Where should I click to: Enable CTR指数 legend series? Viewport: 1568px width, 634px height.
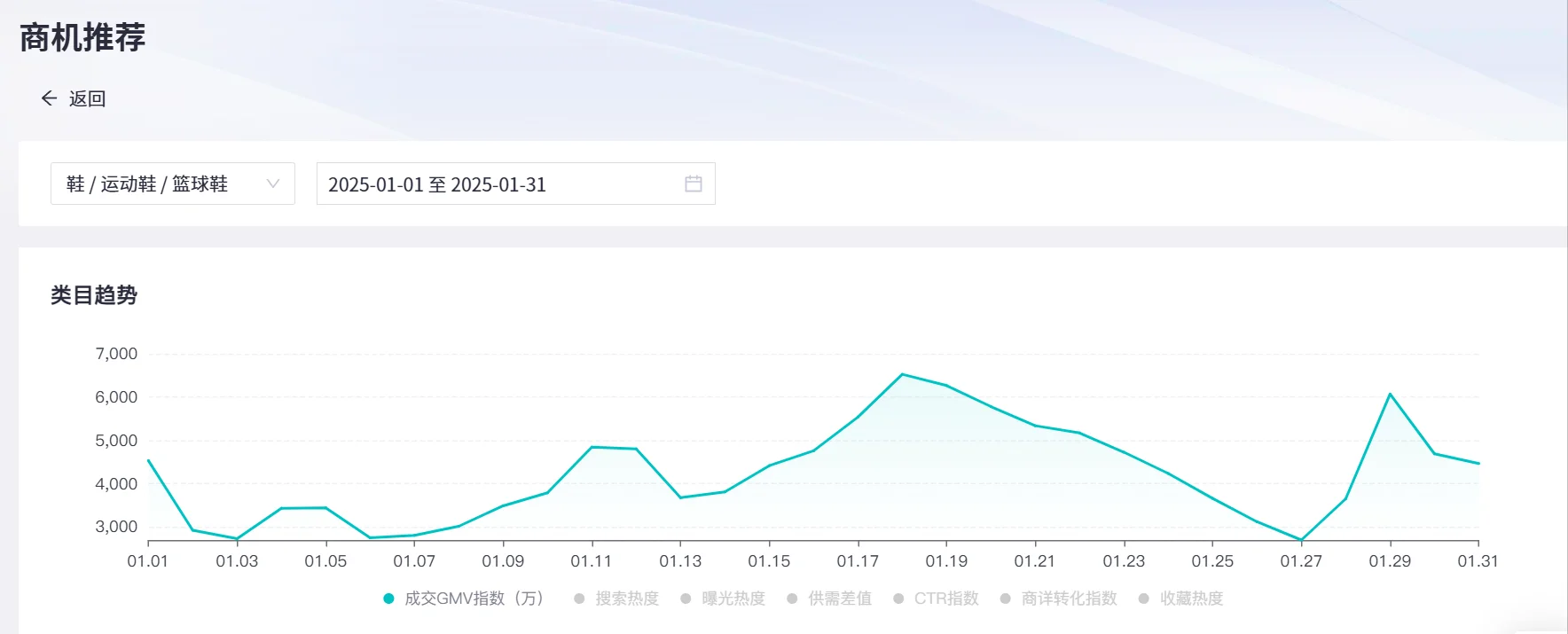(x=936, y=599)
